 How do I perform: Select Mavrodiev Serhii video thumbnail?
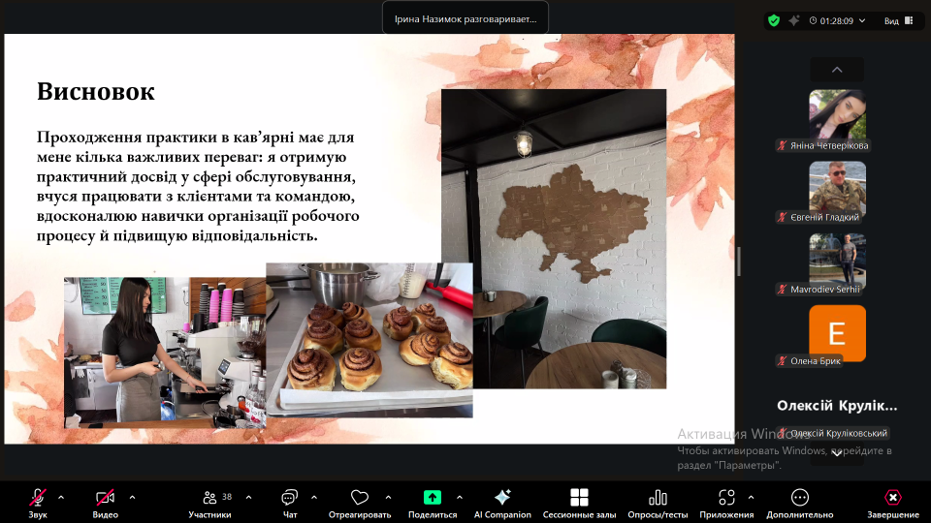point(837,259)
